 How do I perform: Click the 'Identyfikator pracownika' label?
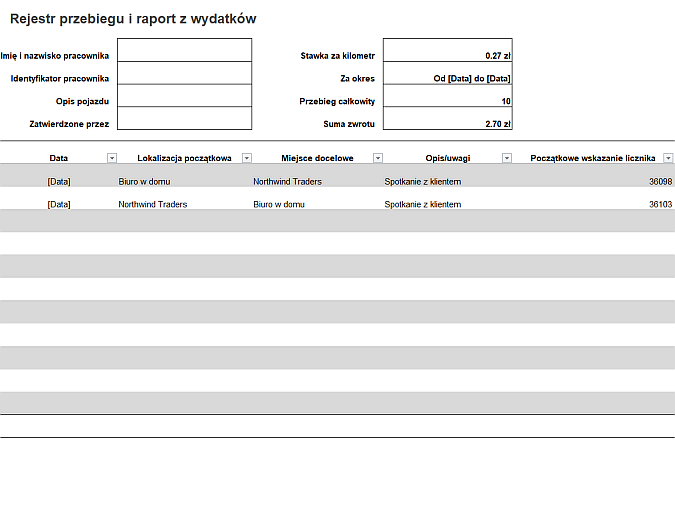click(x=60, y=78)
